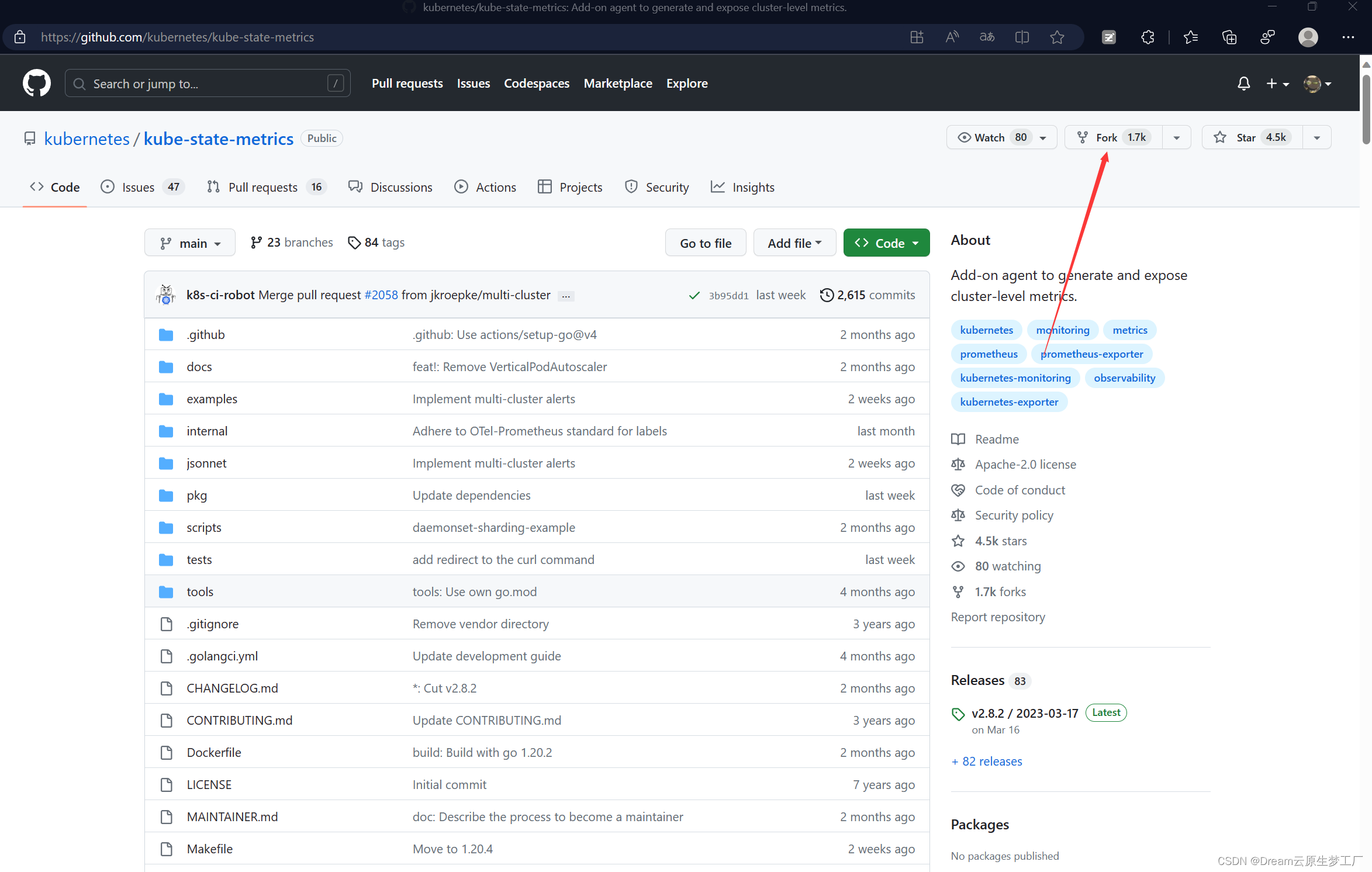Click the Go to file button

point(706,243)
